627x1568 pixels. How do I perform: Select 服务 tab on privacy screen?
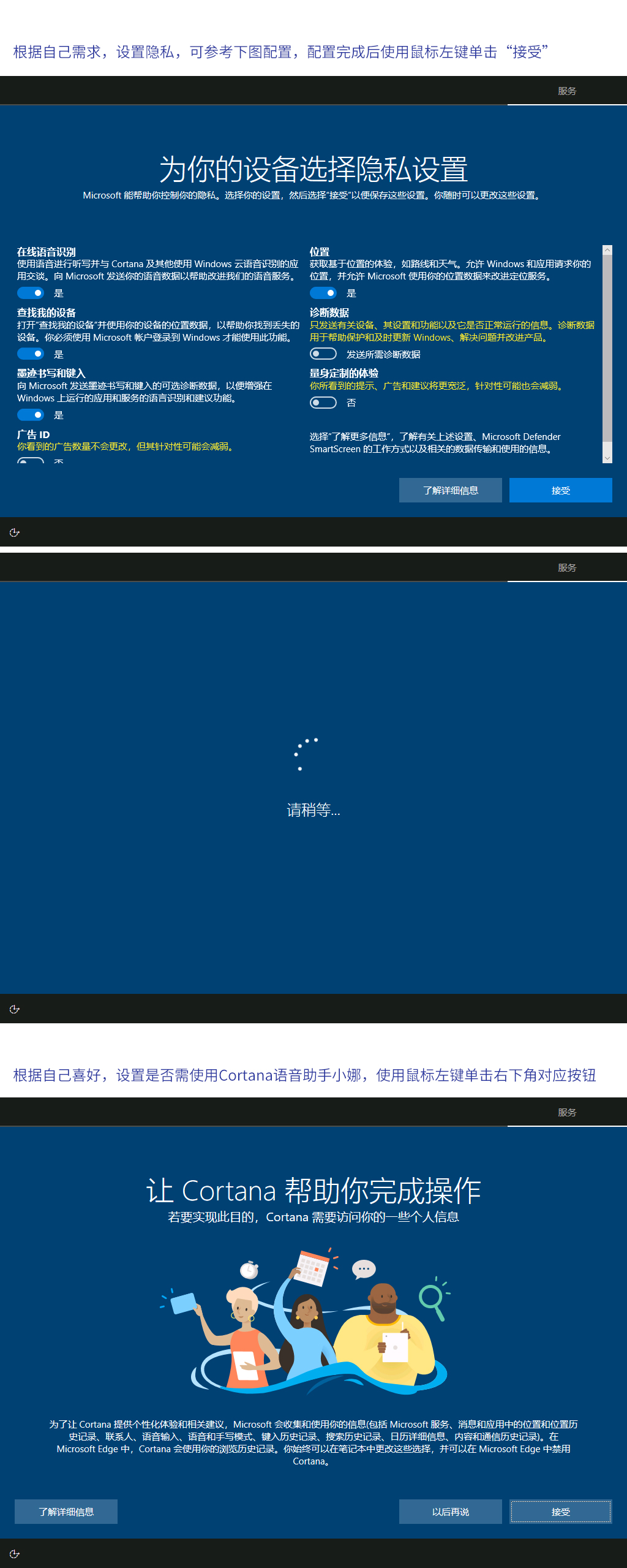point(567,91)
